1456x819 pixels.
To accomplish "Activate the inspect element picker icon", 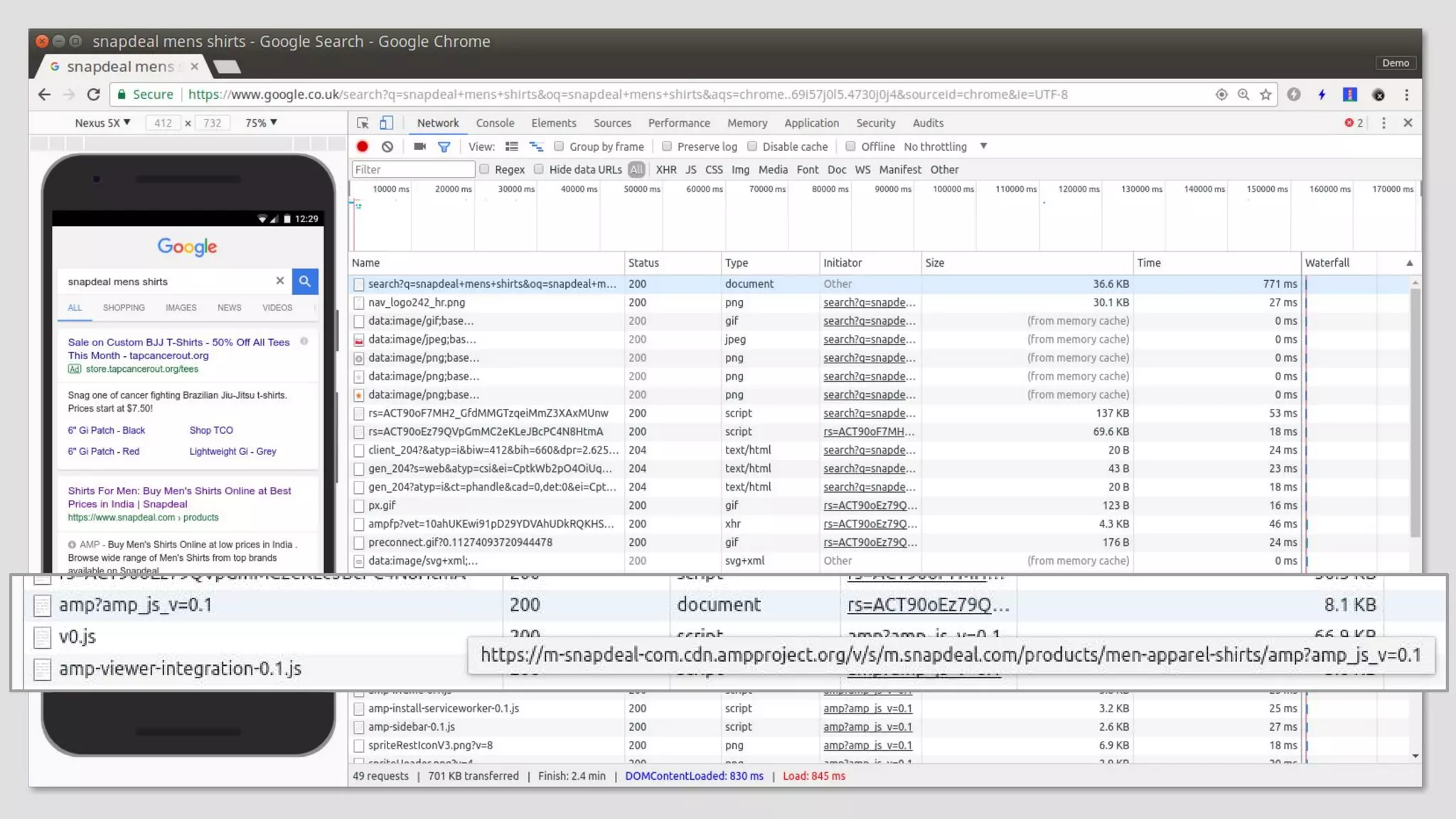I will coord(363,123).
